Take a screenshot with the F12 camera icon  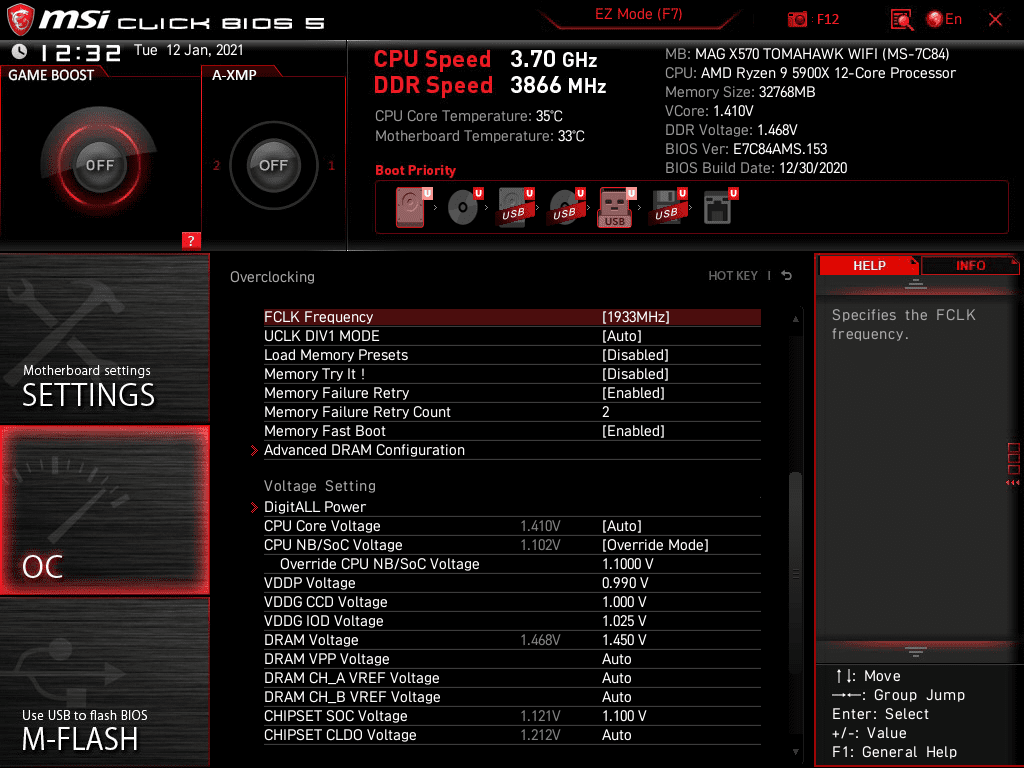click(x=797, y=19)
